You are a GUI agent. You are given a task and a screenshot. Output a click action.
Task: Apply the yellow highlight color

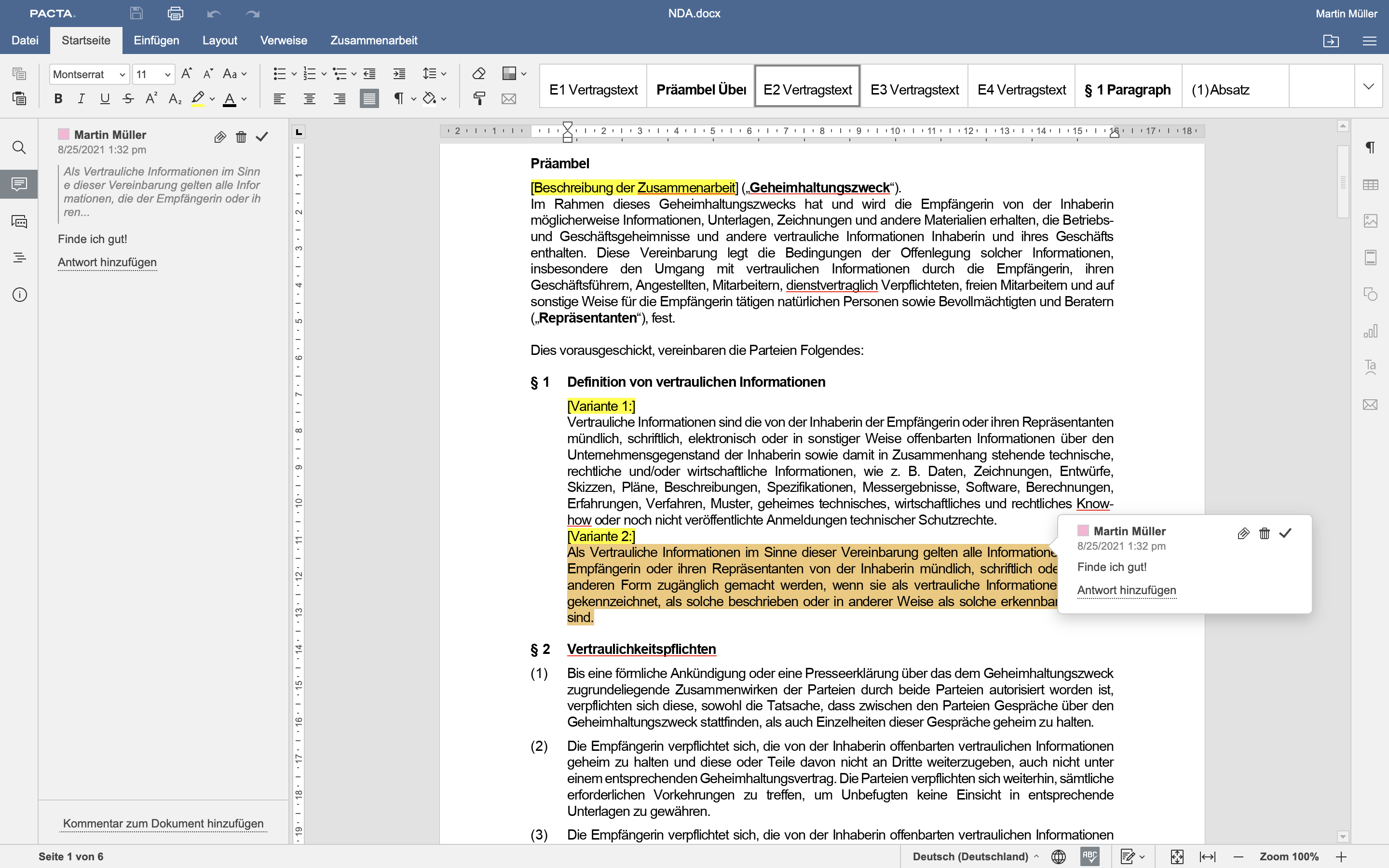point(198,99)
